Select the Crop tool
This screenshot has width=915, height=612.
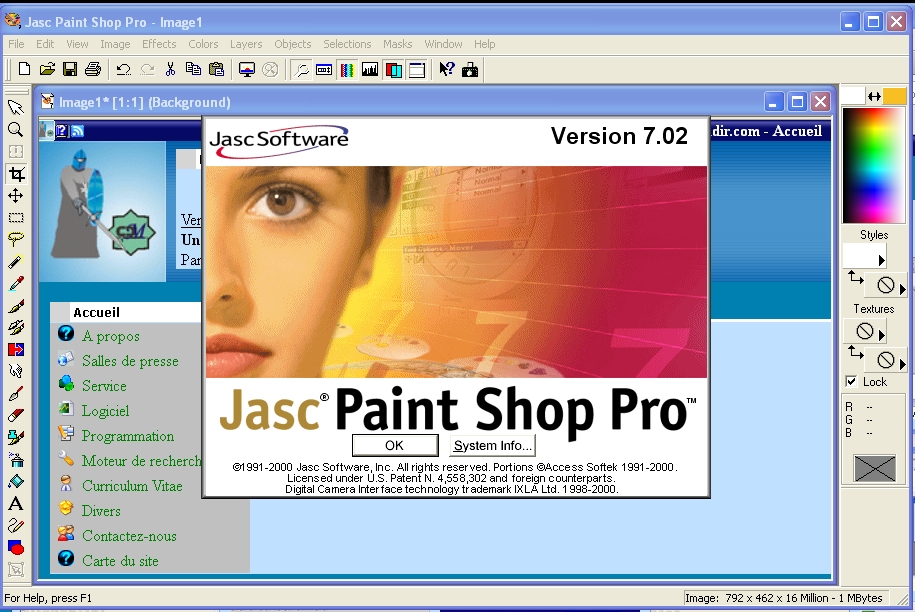click(15, 174)
